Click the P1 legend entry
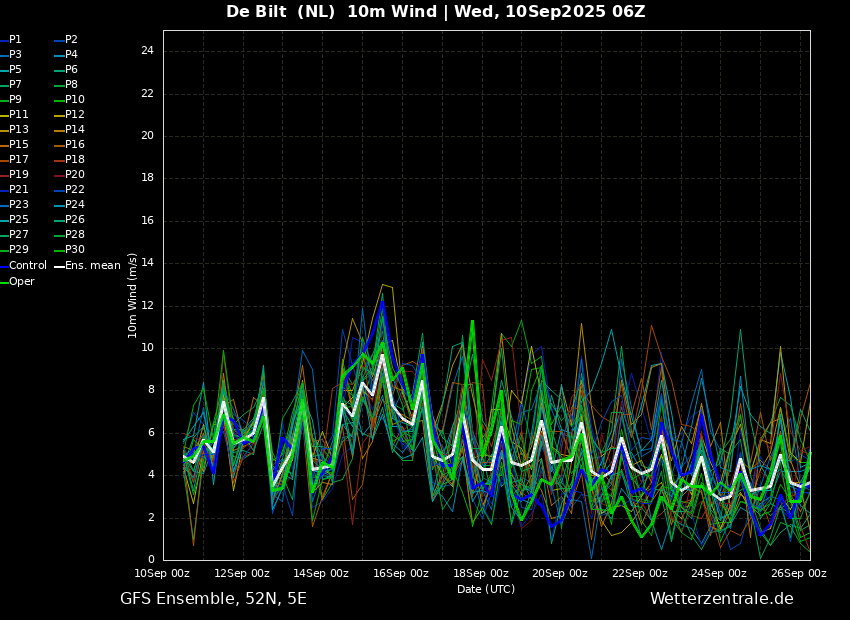This screenshot has width=850, height=620. [11, 40]
